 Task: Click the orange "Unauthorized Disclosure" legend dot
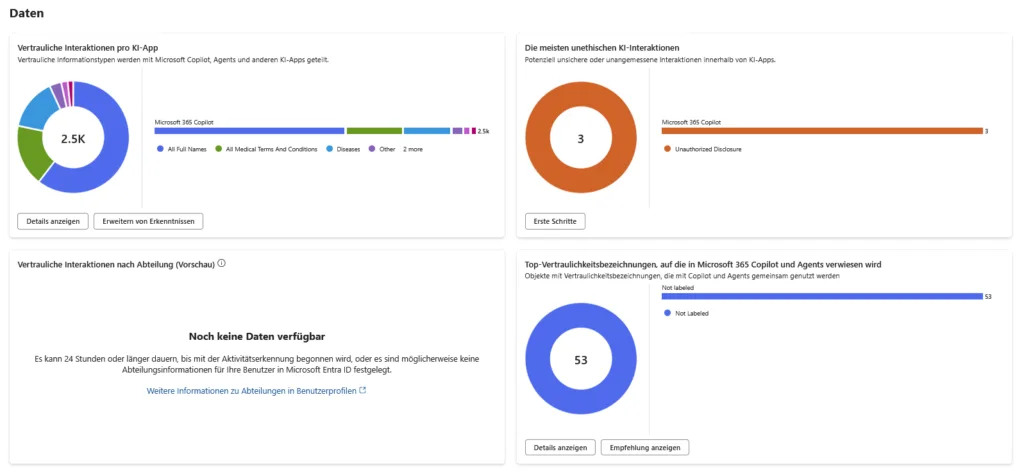click(667, 149)
